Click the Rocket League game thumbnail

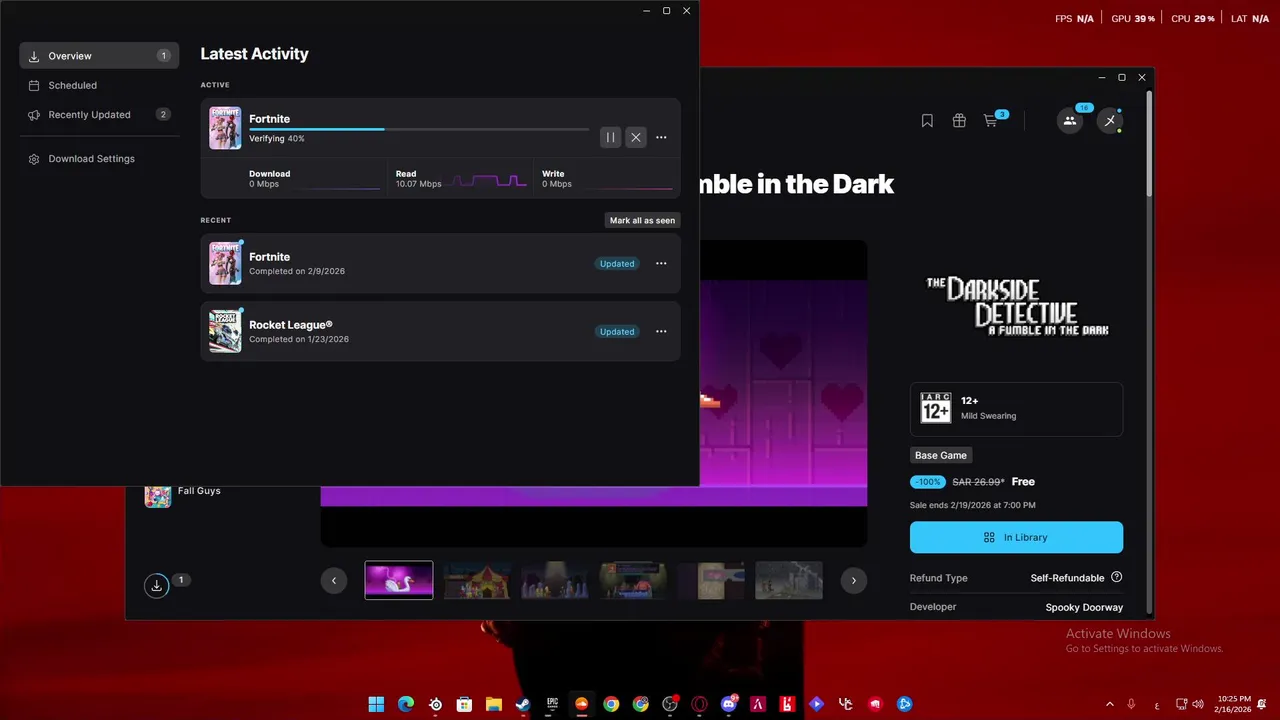click(x=225, y=331)
